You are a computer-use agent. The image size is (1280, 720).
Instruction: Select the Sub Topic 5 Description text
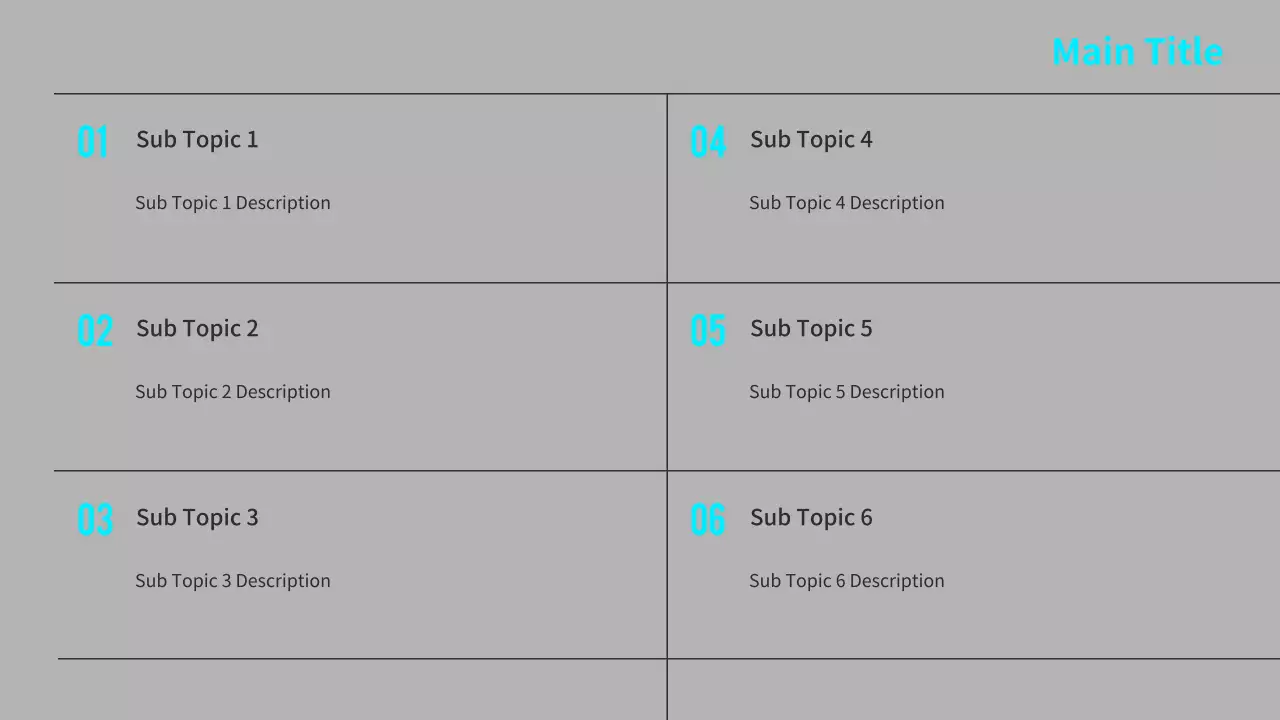(847, 392)
